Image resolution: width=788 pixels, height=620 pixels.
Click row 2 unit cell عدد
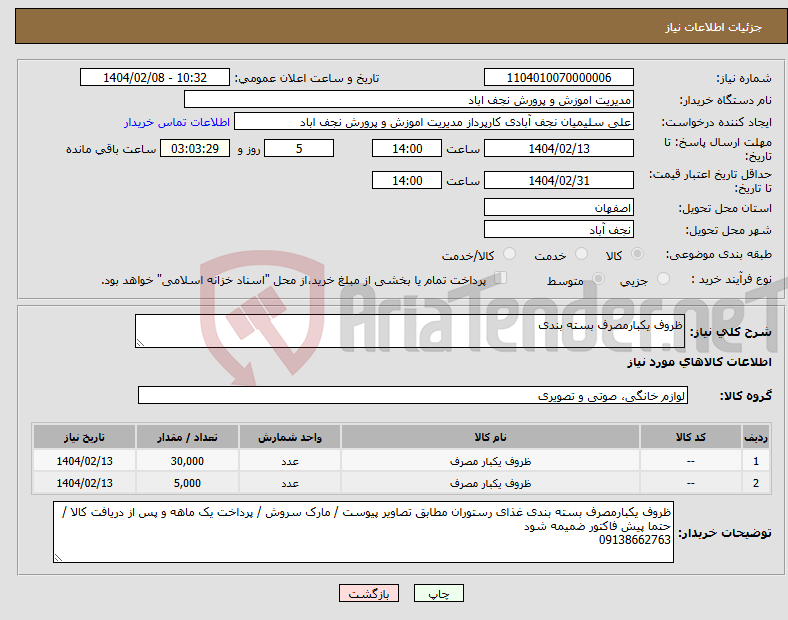click(x=290, y=483)
